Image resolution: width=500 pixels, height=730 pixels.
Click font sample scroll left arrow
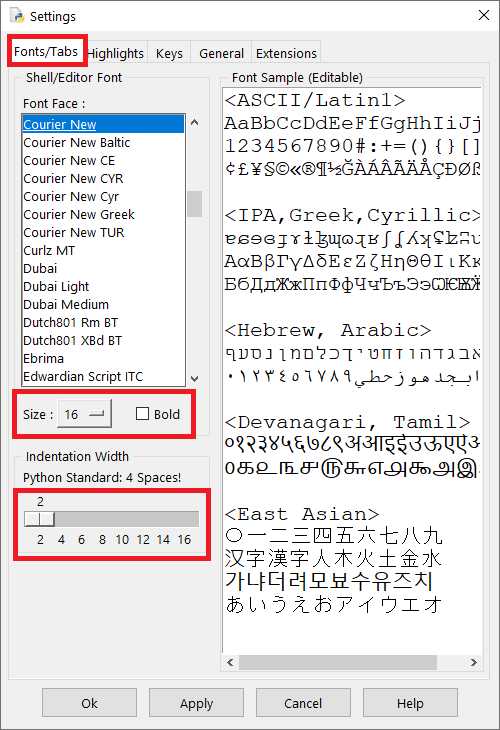click(230, 662)
